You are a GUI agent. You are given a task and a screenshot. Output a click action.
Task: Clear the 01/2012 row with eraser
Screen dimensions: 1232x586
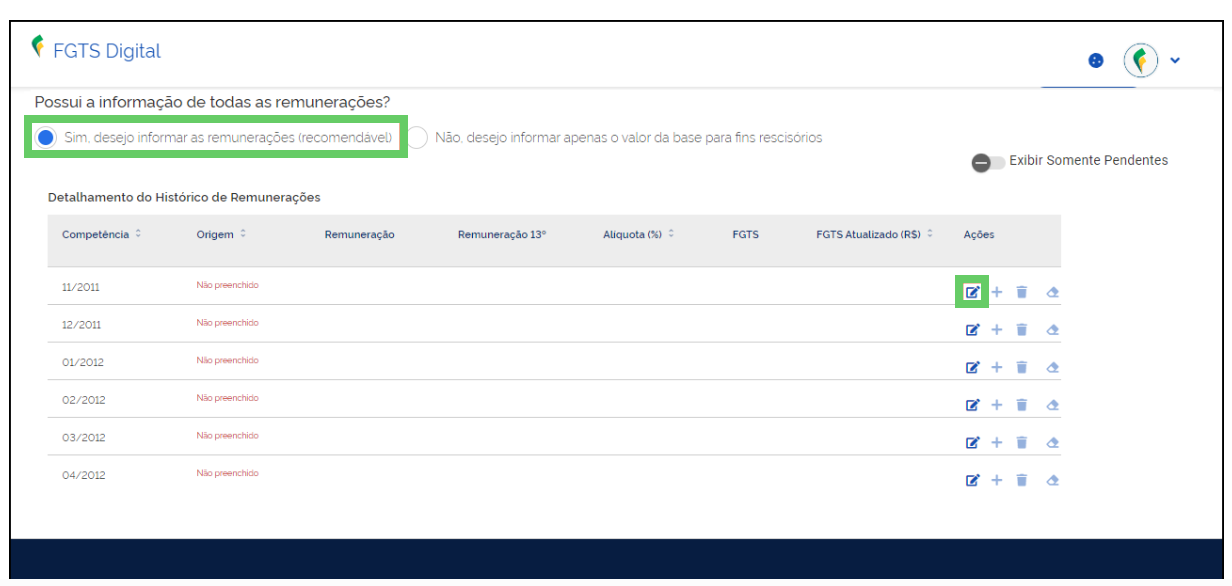[1052, 367]
